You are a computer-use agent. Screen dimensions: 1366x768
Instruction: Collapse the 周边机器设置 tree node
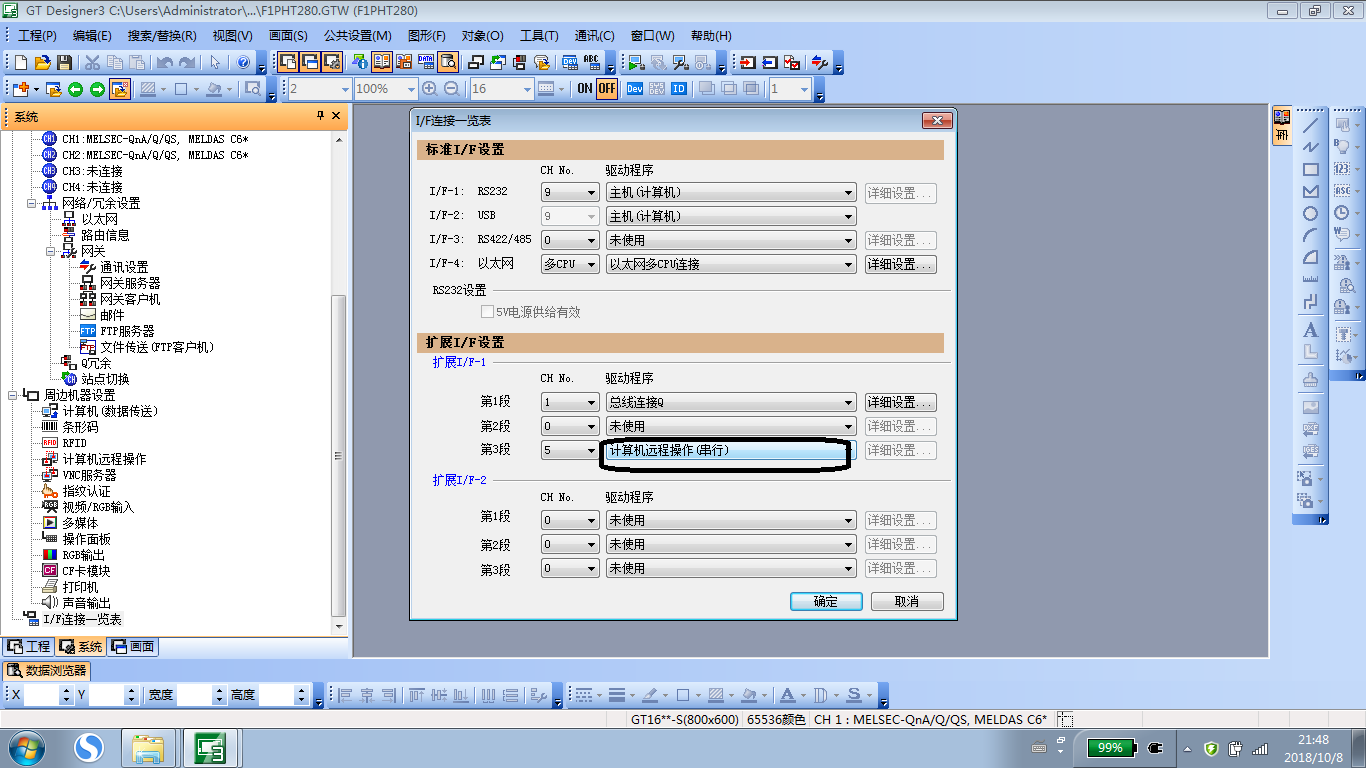coord(13,395)
